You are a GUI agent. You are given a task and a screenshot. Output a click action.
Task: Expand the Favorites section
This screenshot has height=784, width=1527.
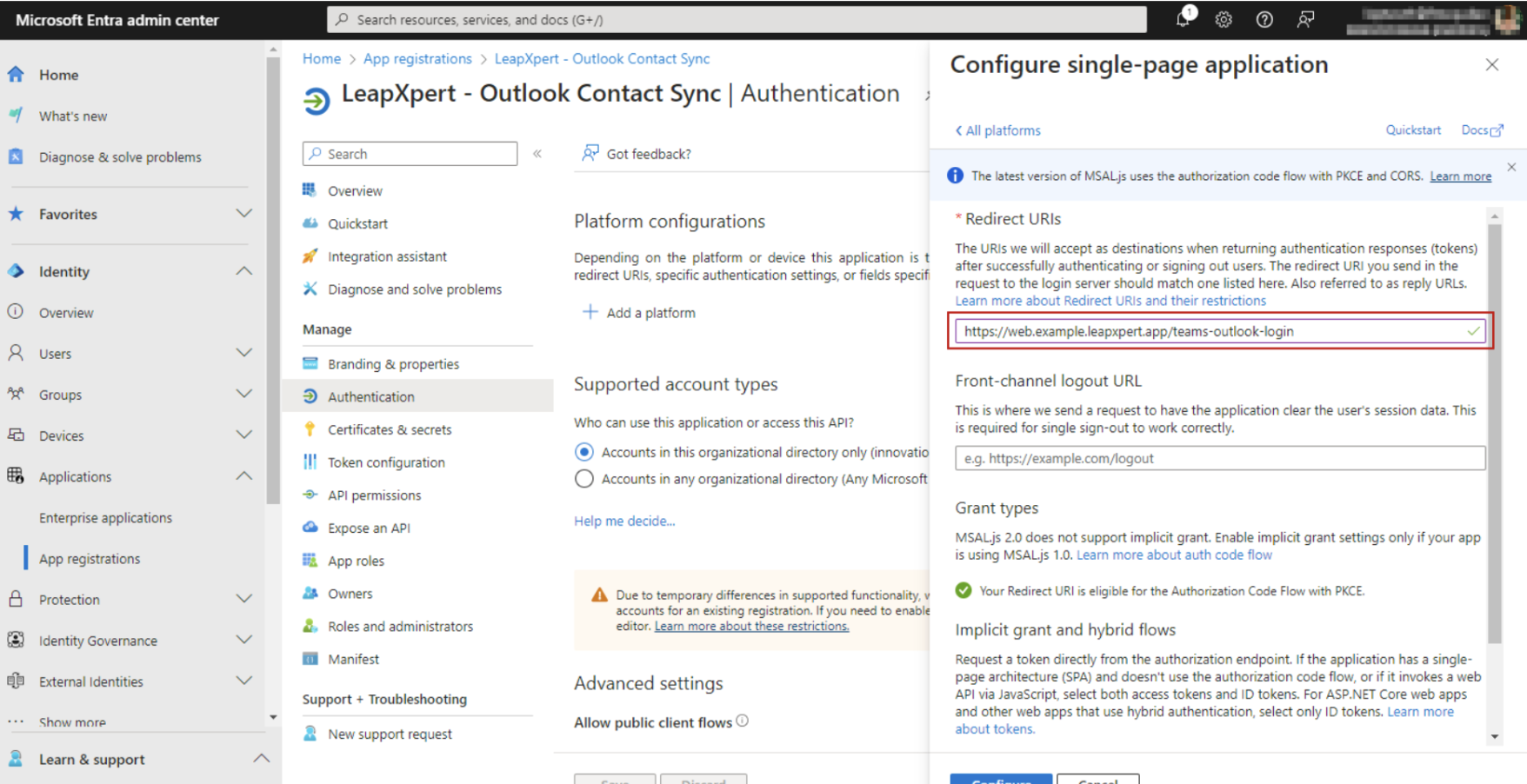pyautogui.click(x=244, y=214)
